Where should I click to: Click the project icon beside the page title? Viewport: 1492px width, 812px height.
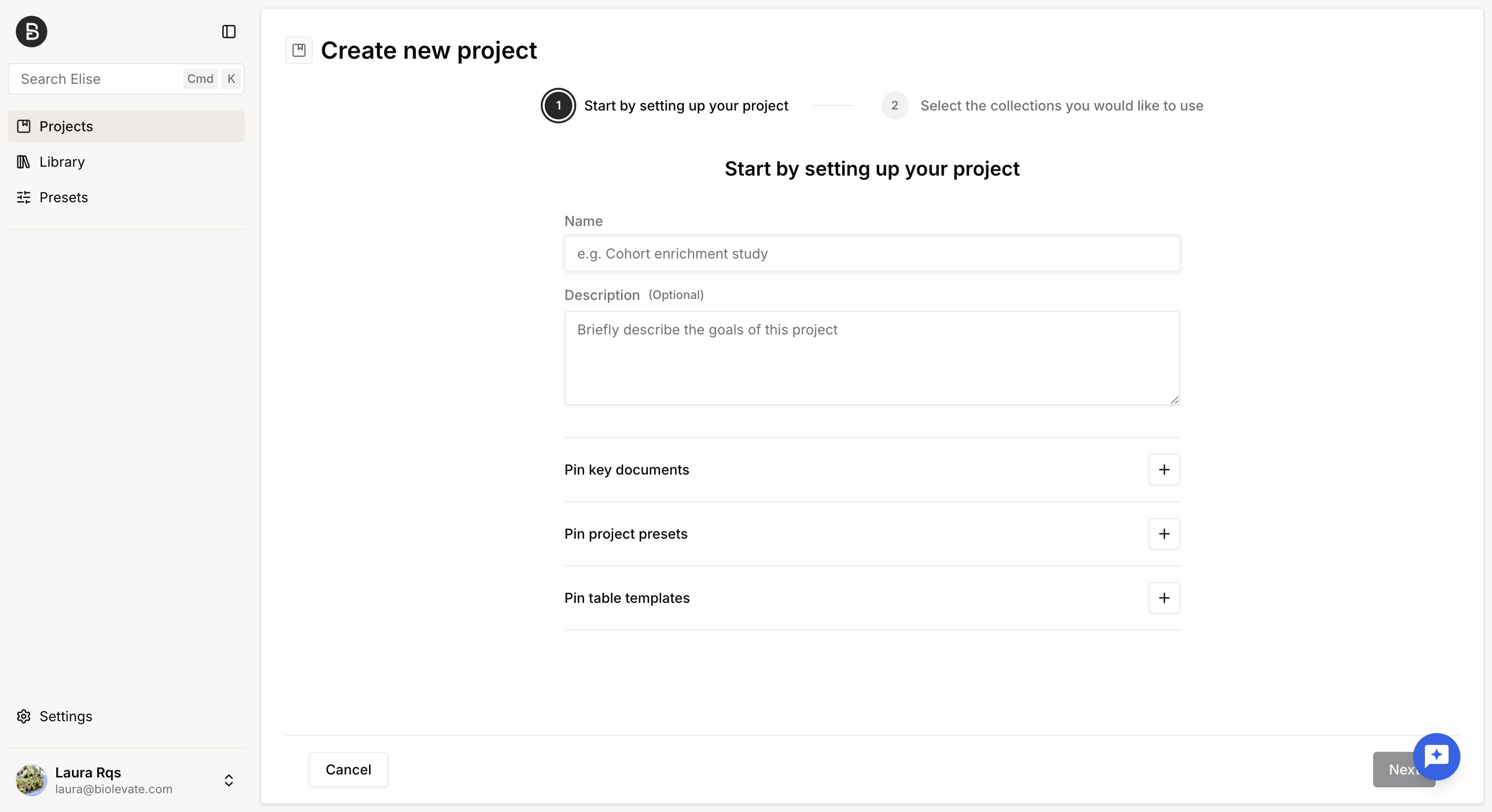[x=299, y=50]
